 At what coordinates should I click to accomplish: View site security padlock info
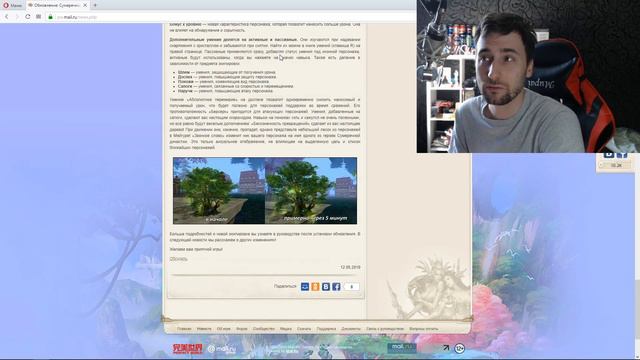[51, 17]
